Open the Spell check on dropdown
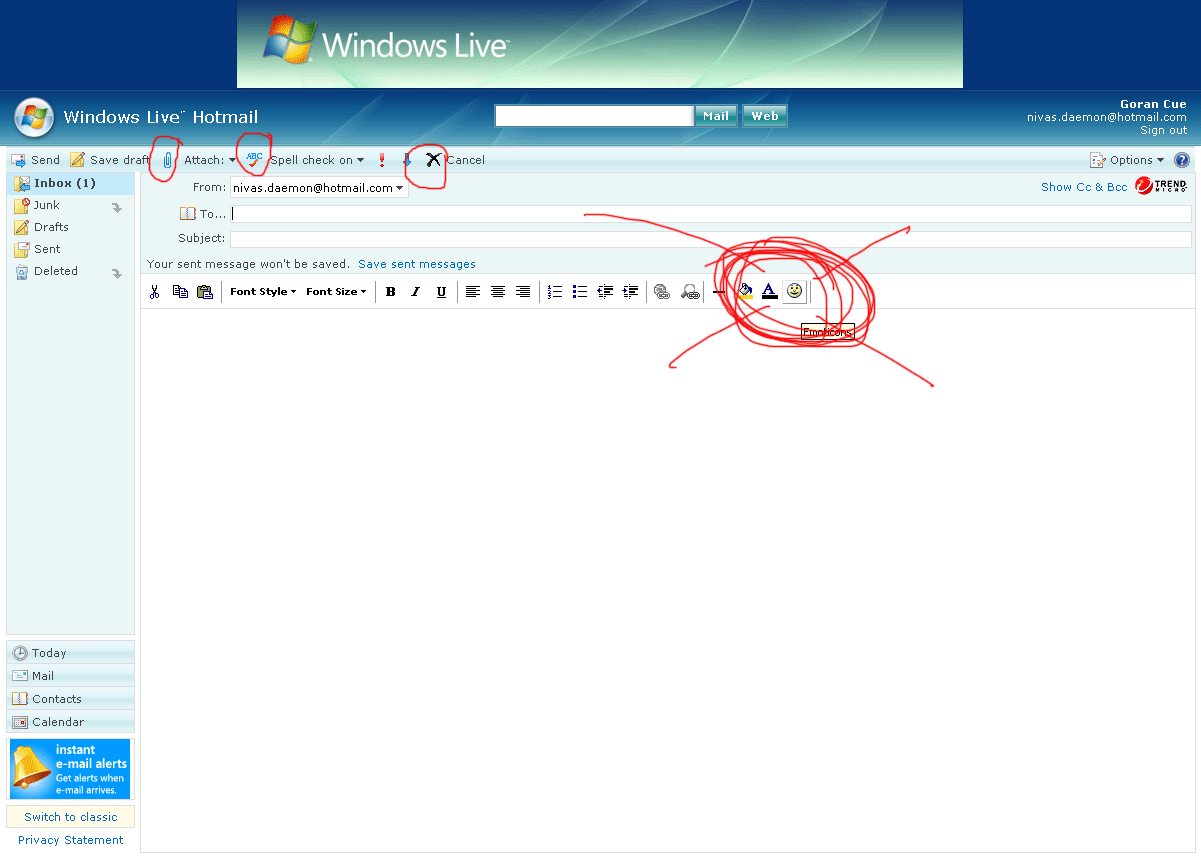1201x856 pixels. (x=317, y=160)
